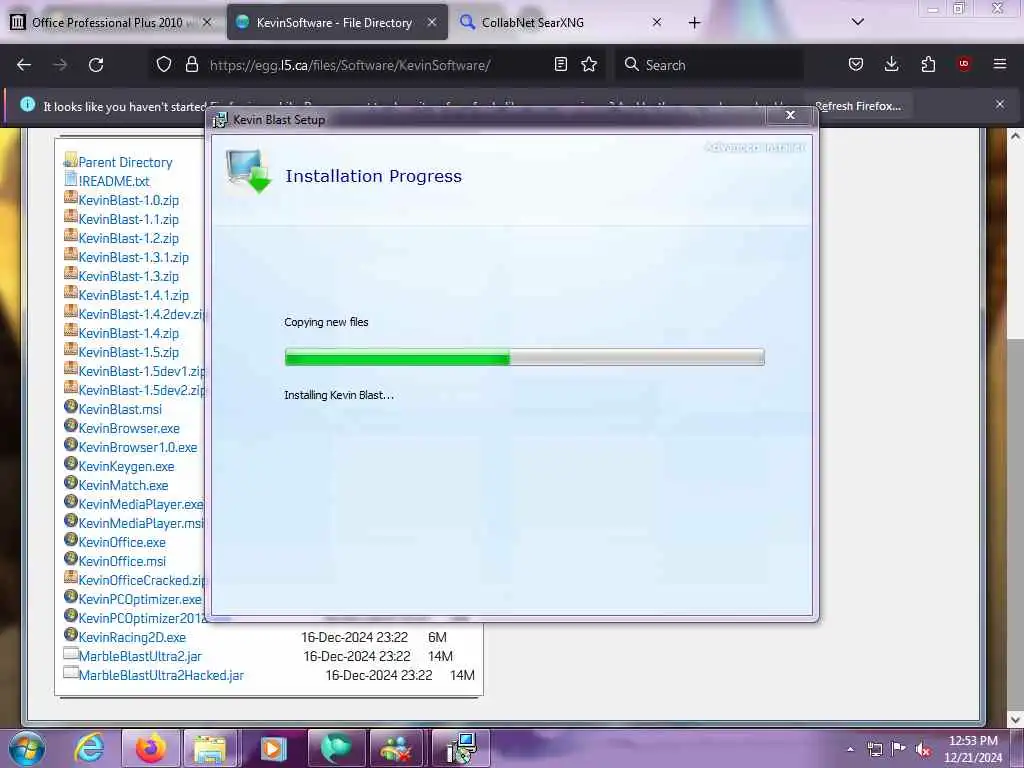The image size is (1024, 768).
Task: Click the Action Center flag tray icon
Action: (899, 749)
